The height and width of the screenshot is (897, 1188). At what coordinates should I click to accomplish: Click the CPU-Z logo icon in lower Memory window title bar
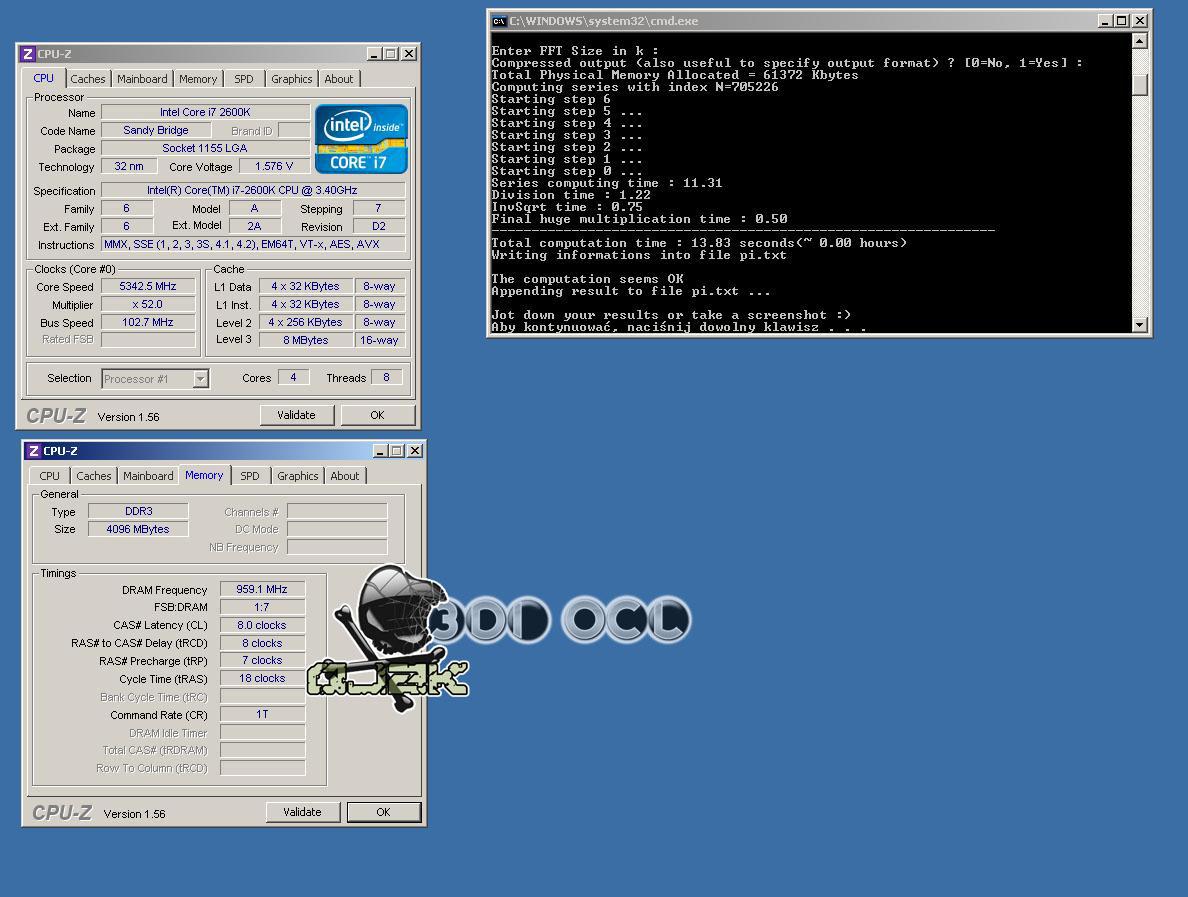pyautogui.click(x=33, y=451)
